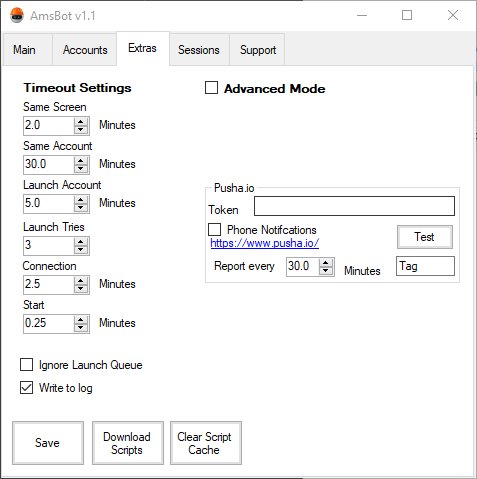The height and width of the screenshot is (479, 477).
Task: Click the Start value field 0.25
Action: [49, 324]
